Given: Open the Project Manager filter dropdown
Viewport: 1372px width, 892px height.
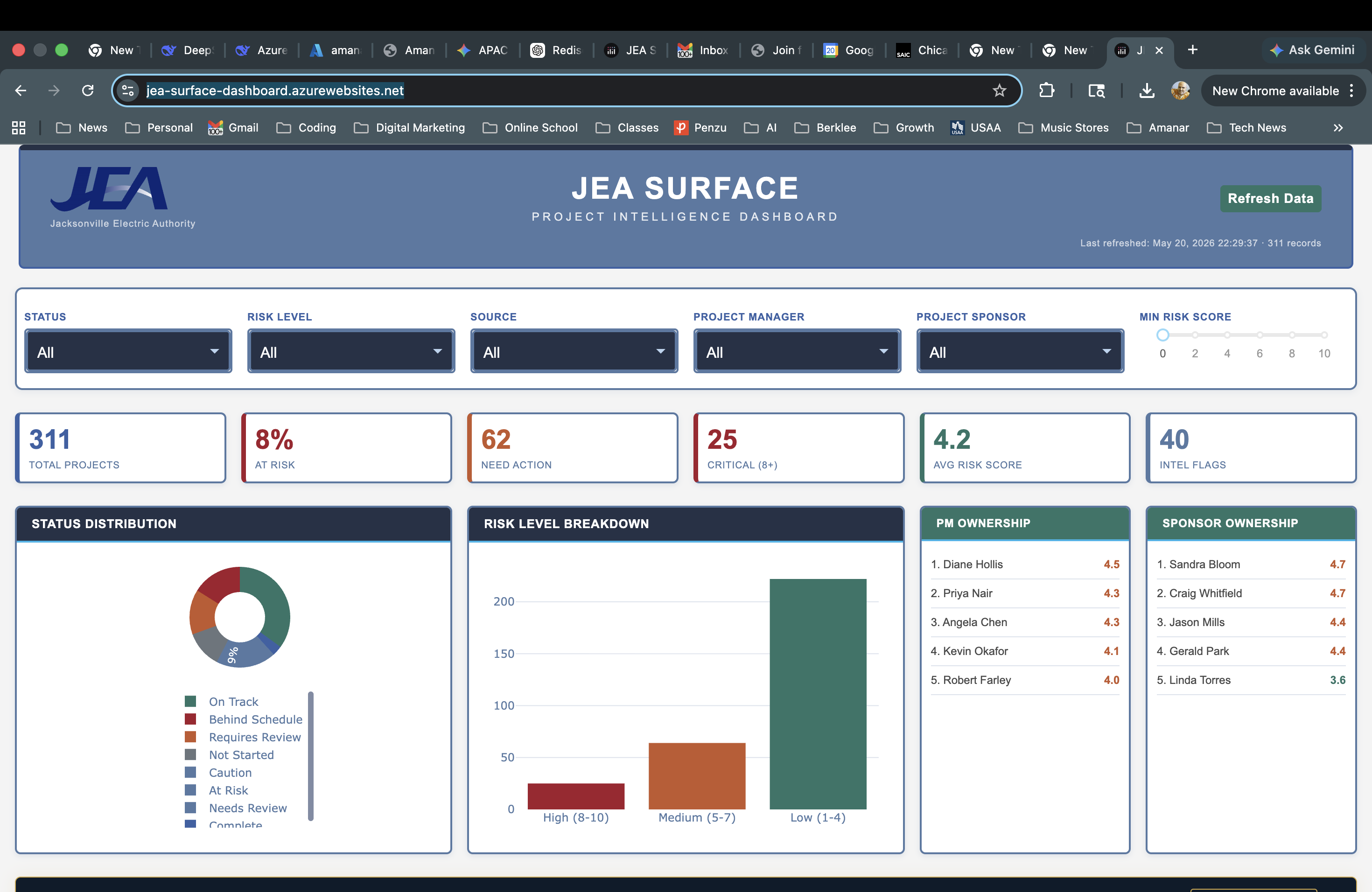Looking at the screenshot, I should click(x=797, y=351).
